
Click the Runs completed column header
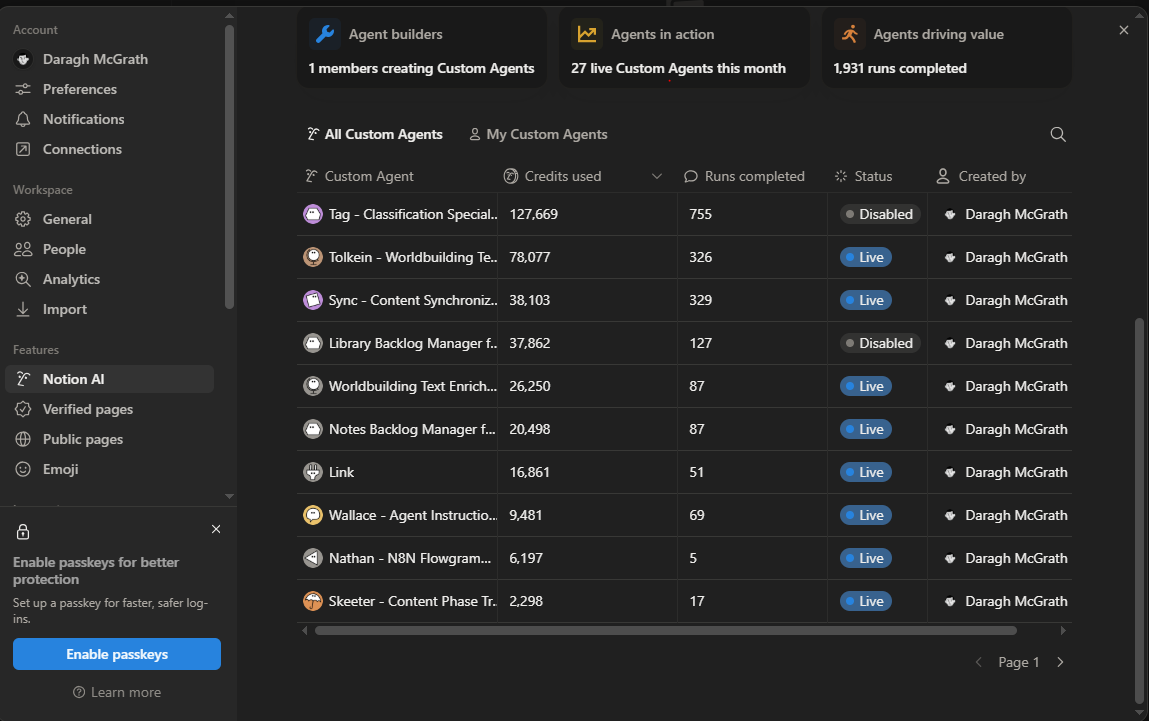point(744,177)
